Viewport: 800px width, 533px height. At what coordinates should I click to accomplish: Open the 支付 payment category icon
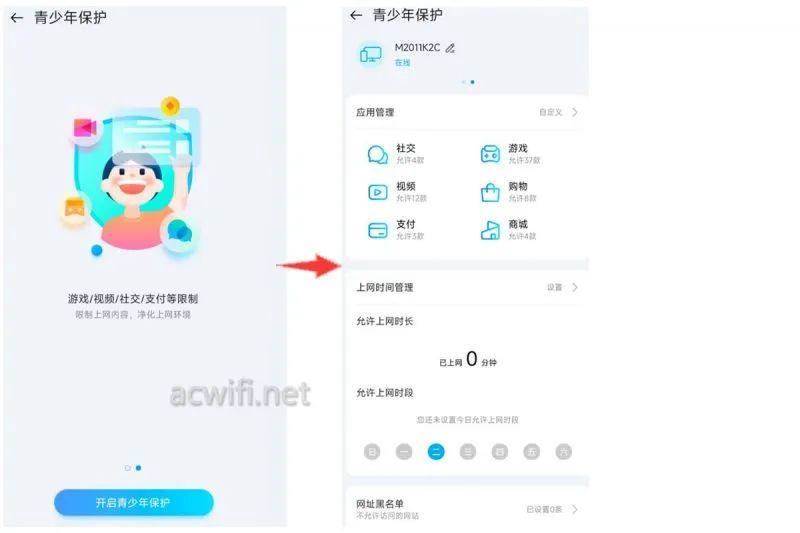(378, 231)
